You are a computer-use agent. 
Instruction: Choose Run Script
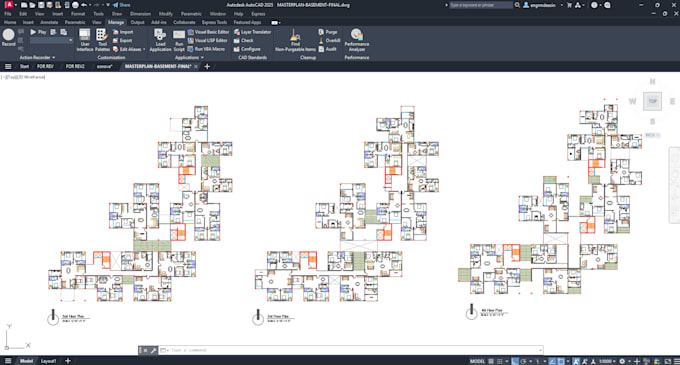[179, 40]
